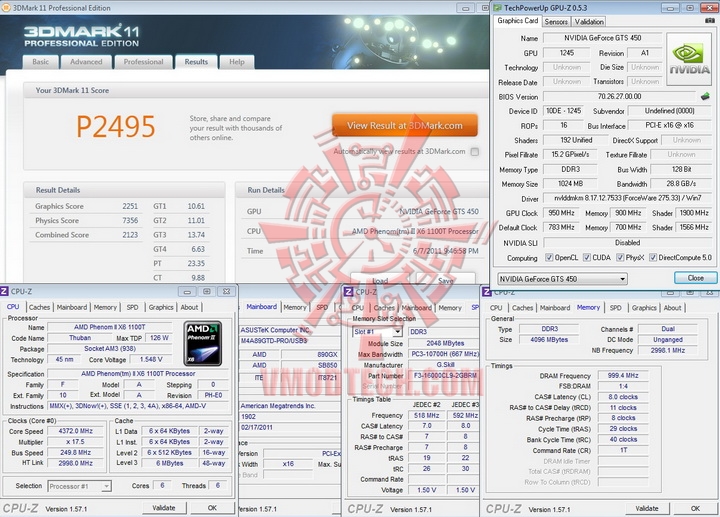Viewport: 720px width, 517px height.
Task: Open SPD tab in the CPU-Z Memory window
Action: pos(615,308)
